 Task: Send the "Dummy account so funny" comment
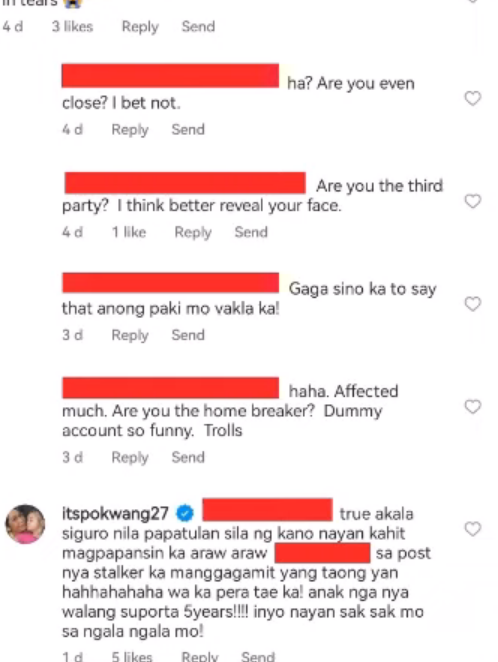[x=188, y=457]
